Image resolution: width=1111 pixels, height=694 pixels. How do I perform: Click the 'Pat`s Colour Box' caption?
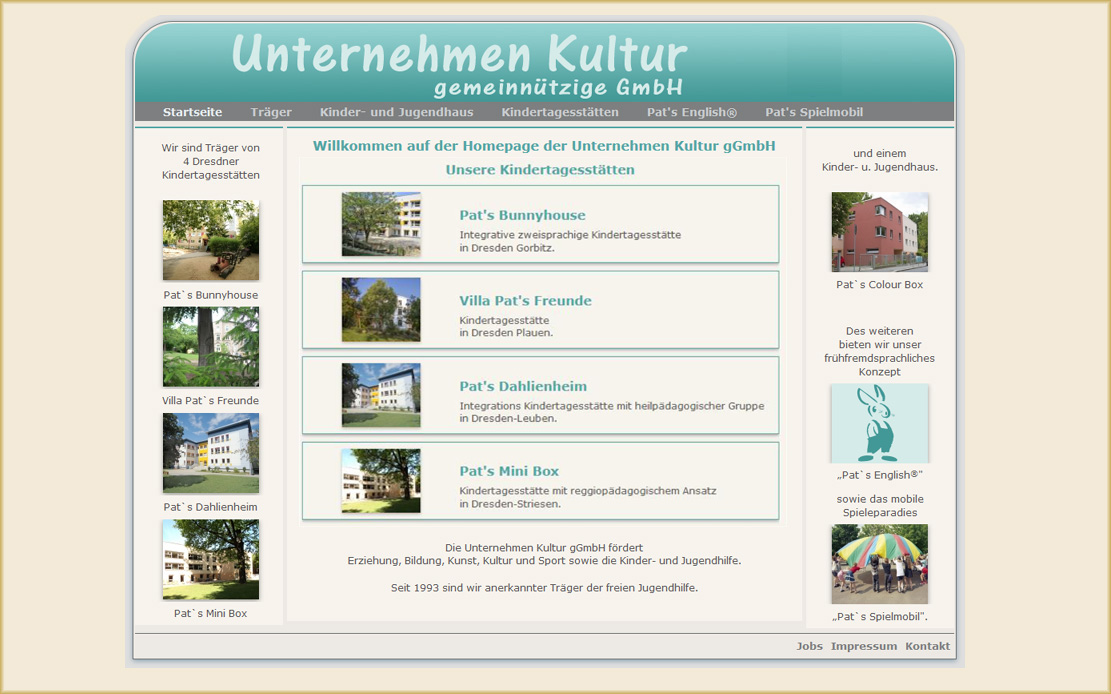click(x=879, y=284)
